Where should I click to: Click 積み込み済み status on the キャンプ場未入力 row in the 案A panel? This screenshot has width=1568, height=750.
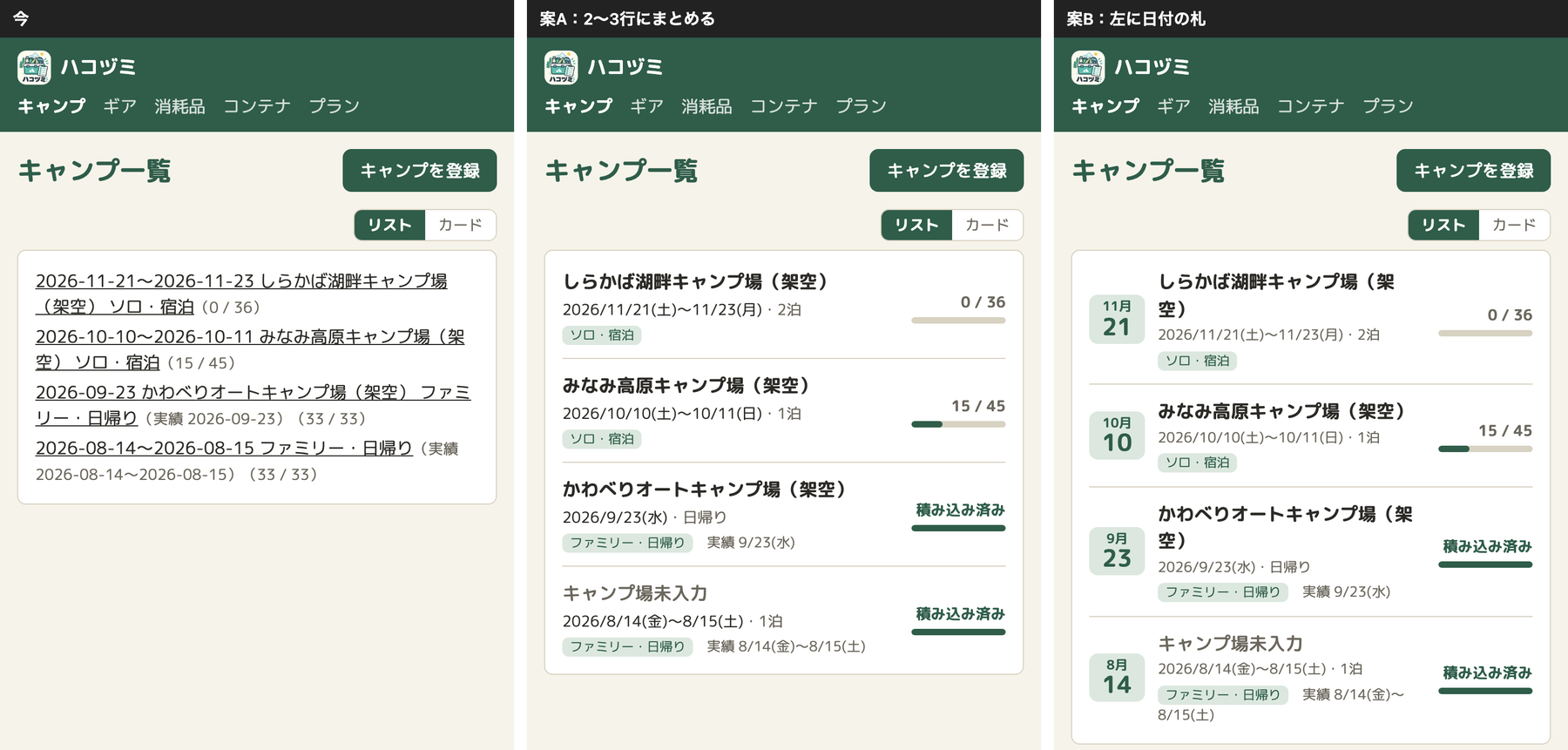pyautogui.click(x=960, y=614)
